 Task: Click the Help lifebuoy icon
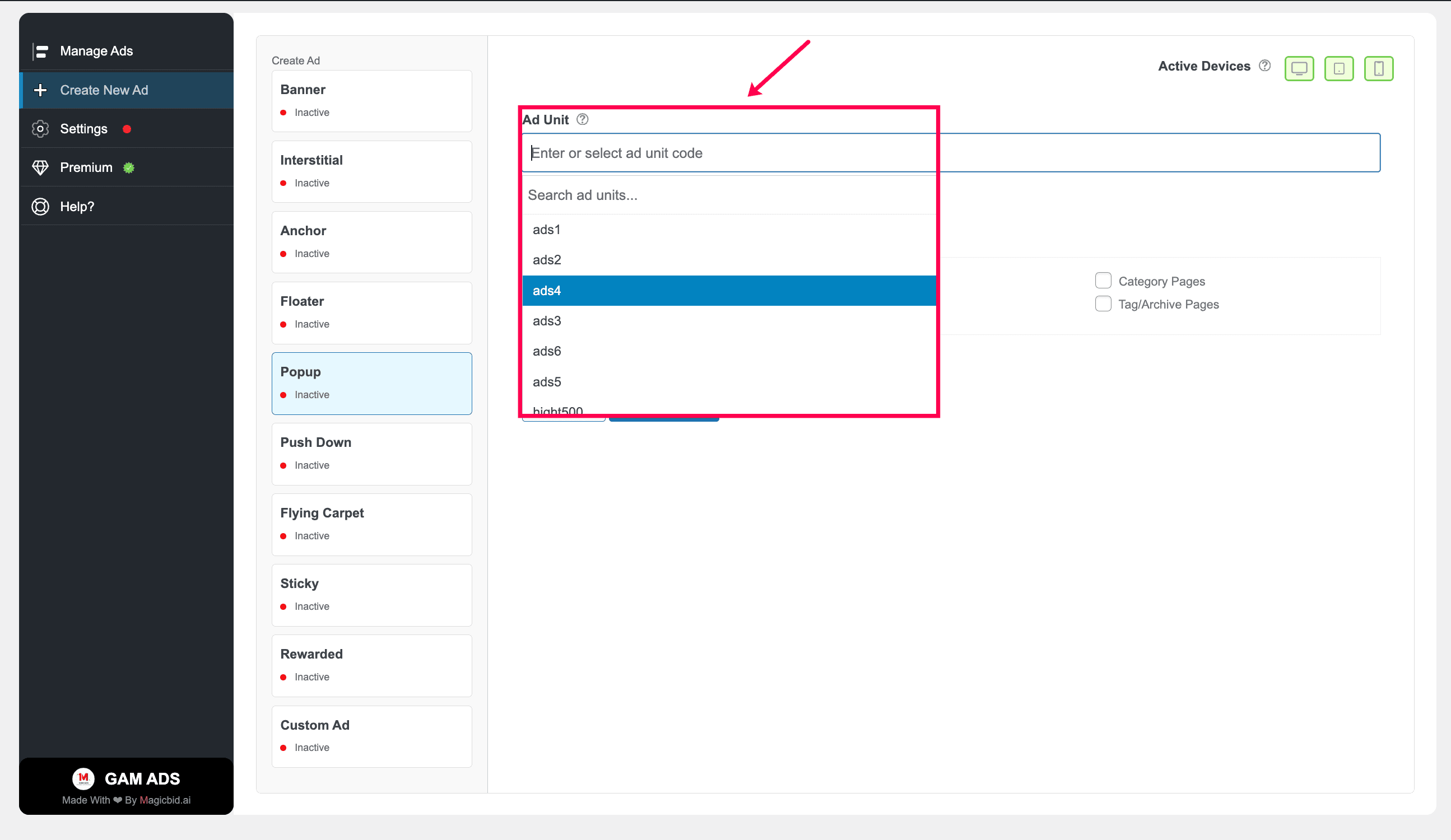click(40, 207)
